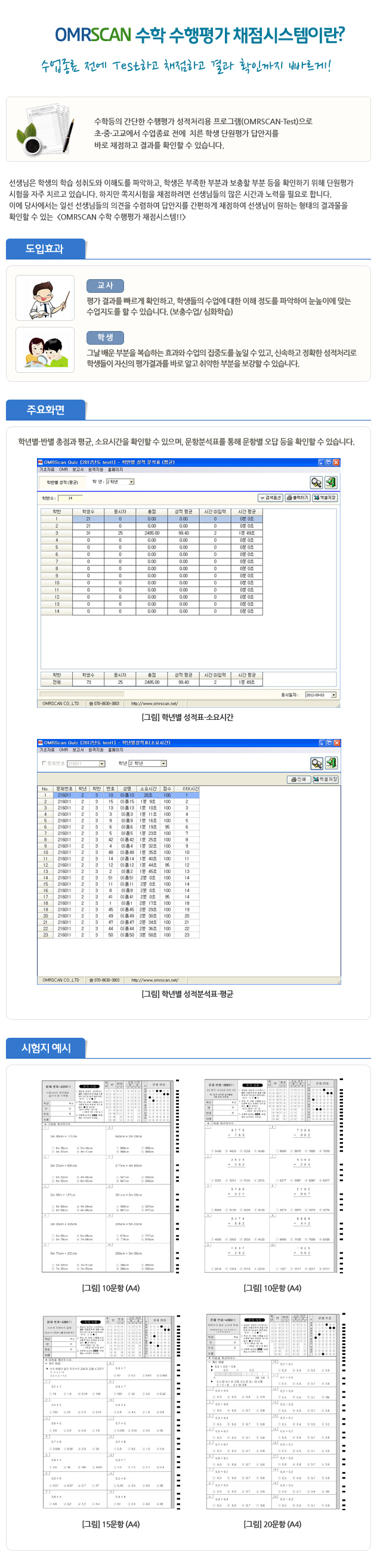Expand the 응시일자 date dropdown 2012-09-03

333,694
